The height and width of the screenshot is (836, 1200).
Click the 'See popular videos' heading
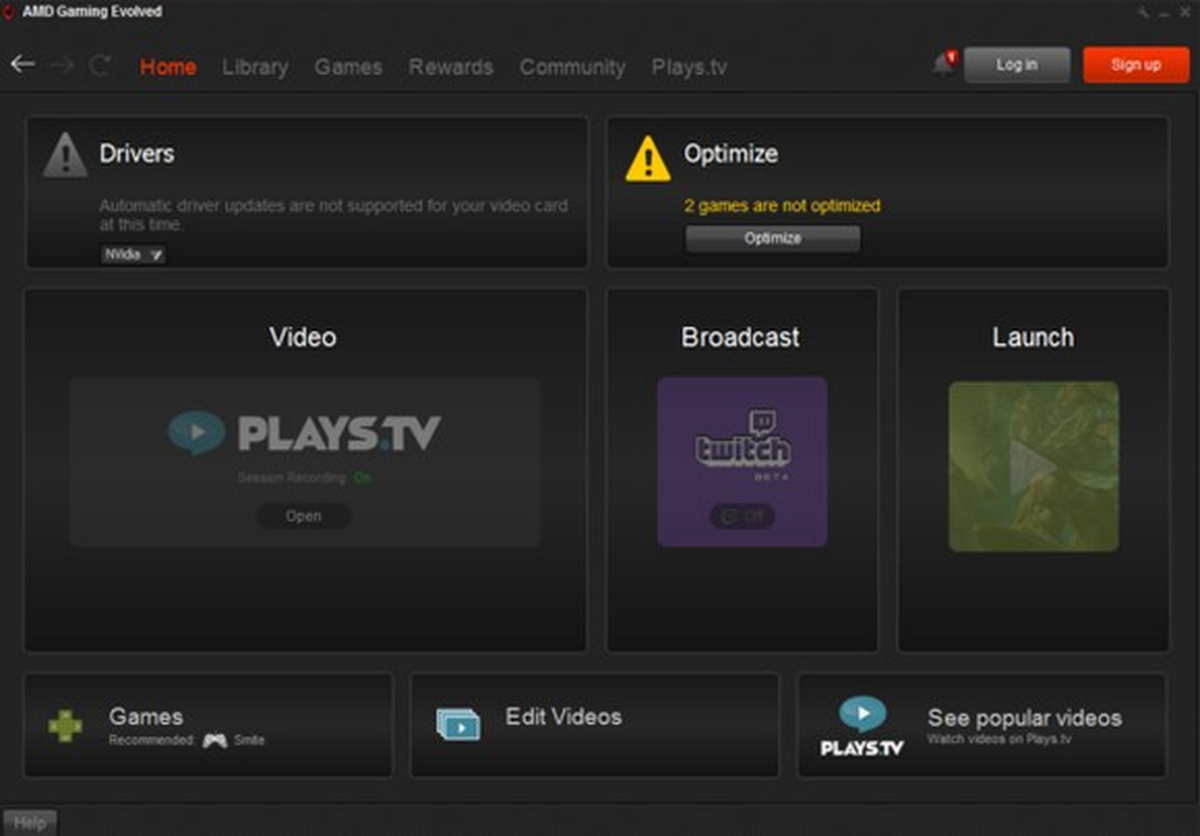(1024, 718)
